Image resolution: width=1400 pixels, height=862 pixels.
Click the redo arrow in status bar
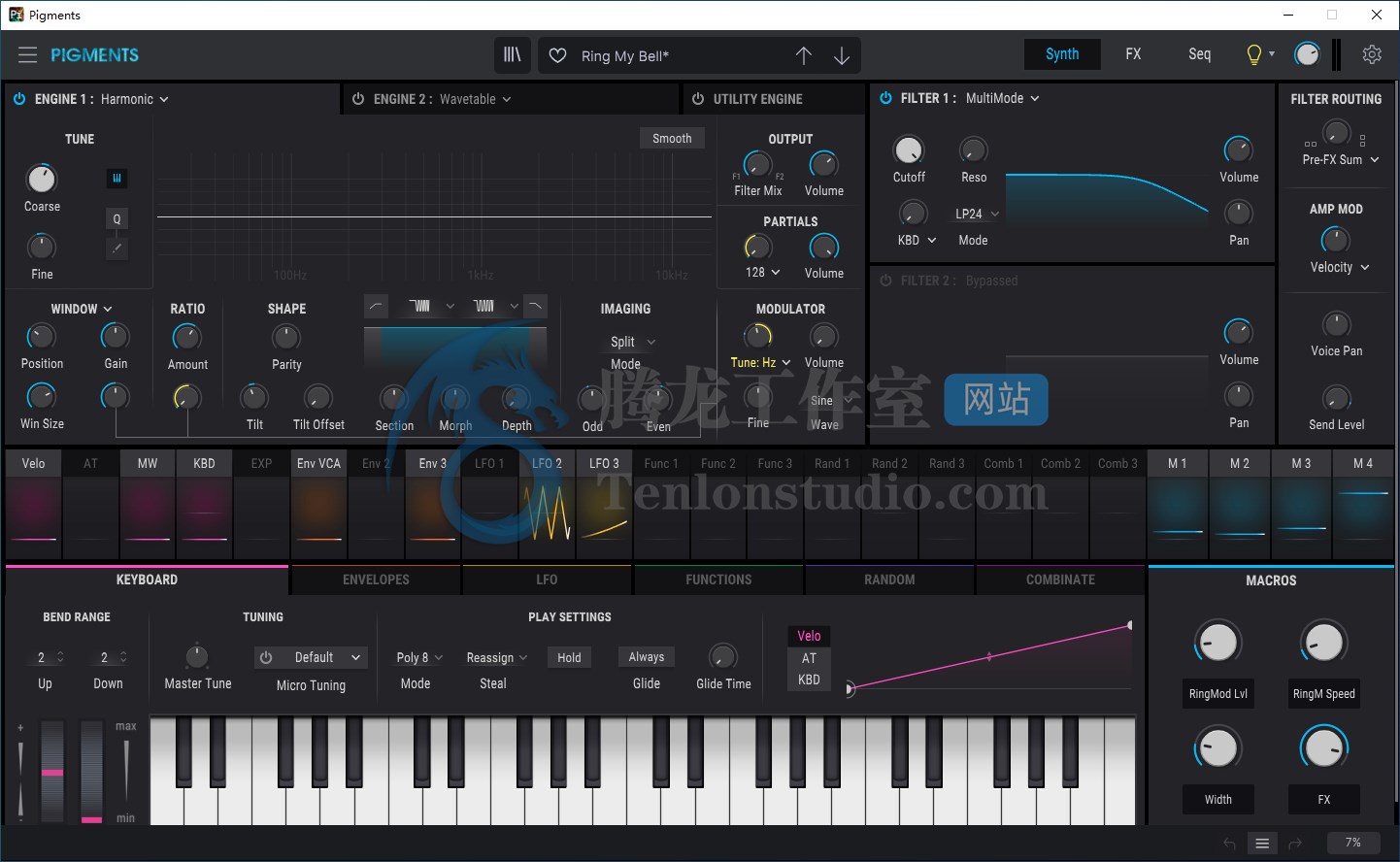(1295, 844)
